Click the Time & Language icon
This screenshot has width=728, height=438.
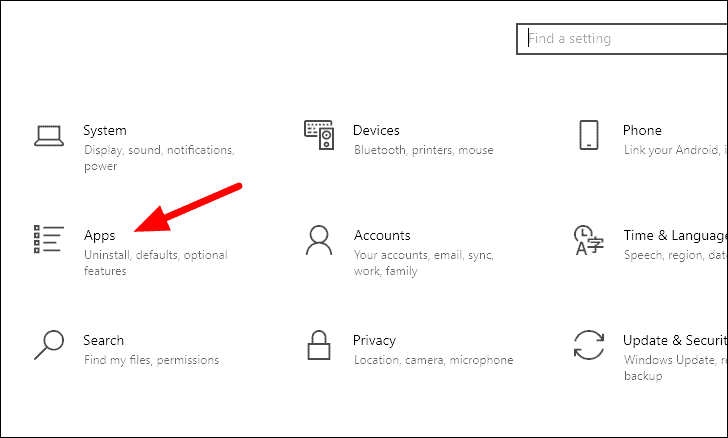(589, 240)
